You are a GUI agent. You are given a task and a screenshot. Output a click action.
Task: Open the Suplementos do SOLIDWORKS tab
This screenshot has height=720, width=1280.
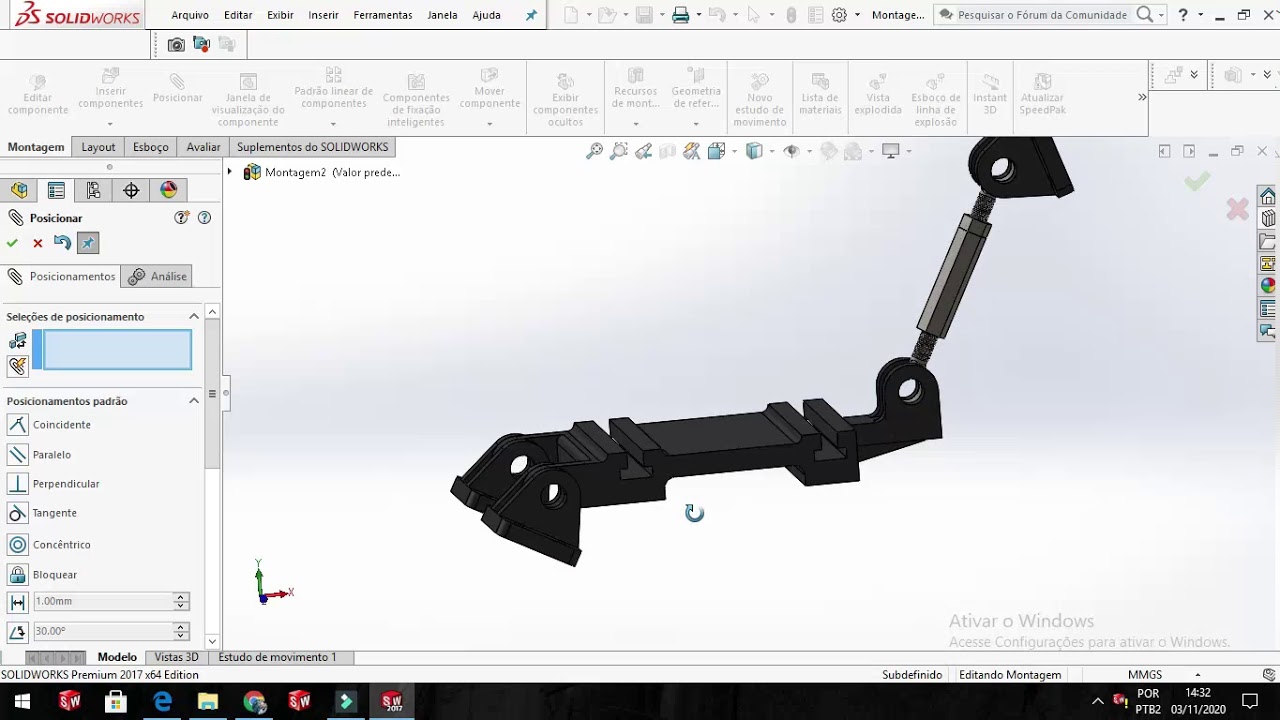click(x=312, y=147)
